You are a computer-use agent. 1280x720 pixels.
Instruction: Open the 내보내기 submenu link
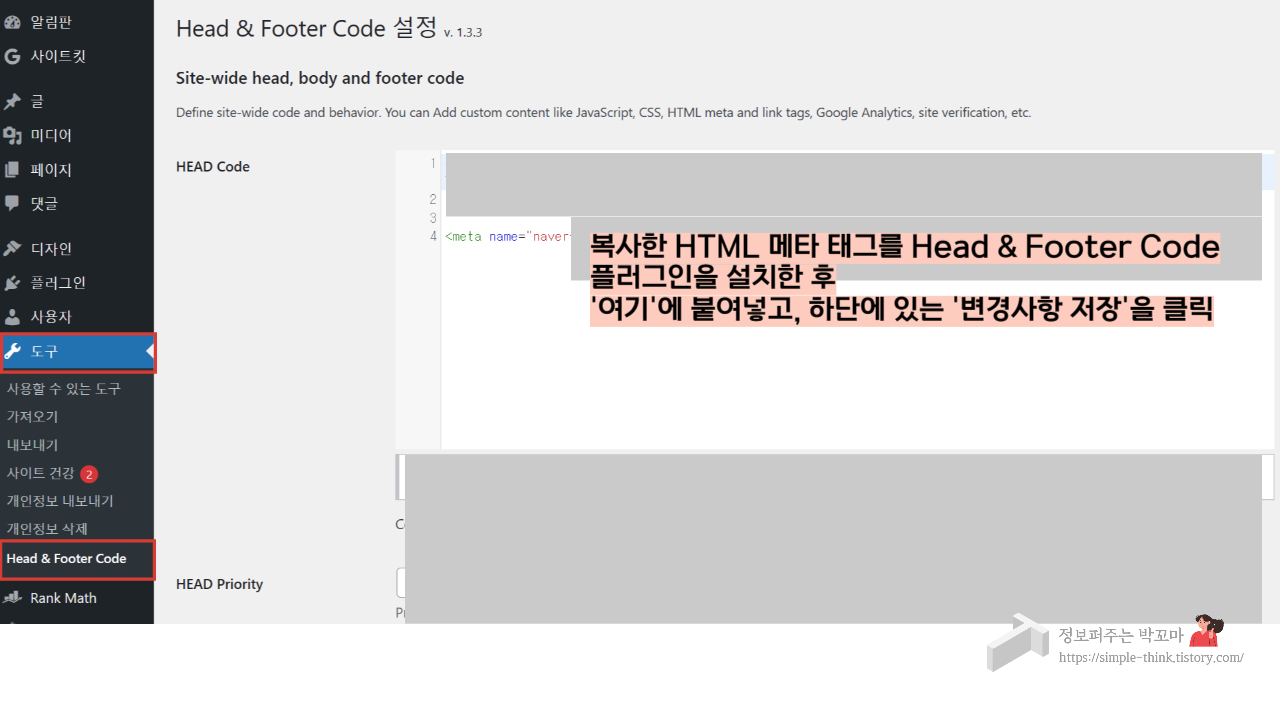tap(32, 444)
